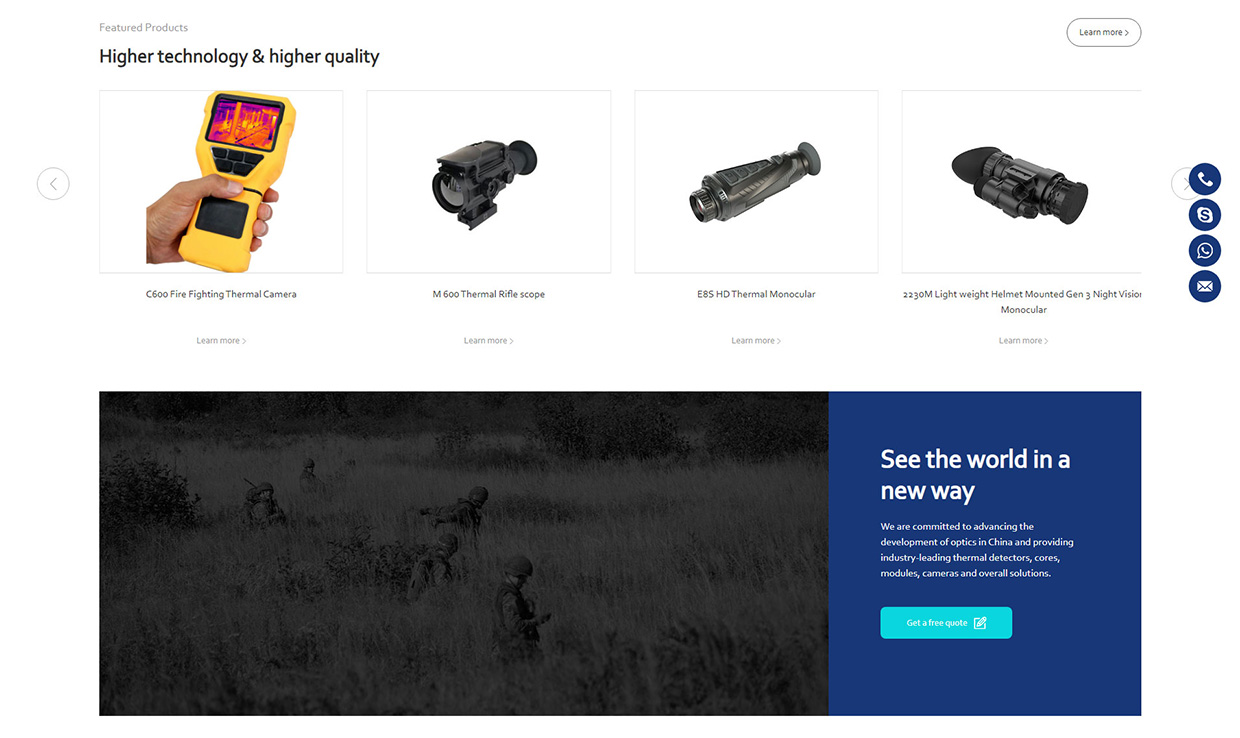Open Learn more under 2230M Night Vision Monocular
The height and width of the screenshot is (738, 1240).
(x=1023, y=341)
